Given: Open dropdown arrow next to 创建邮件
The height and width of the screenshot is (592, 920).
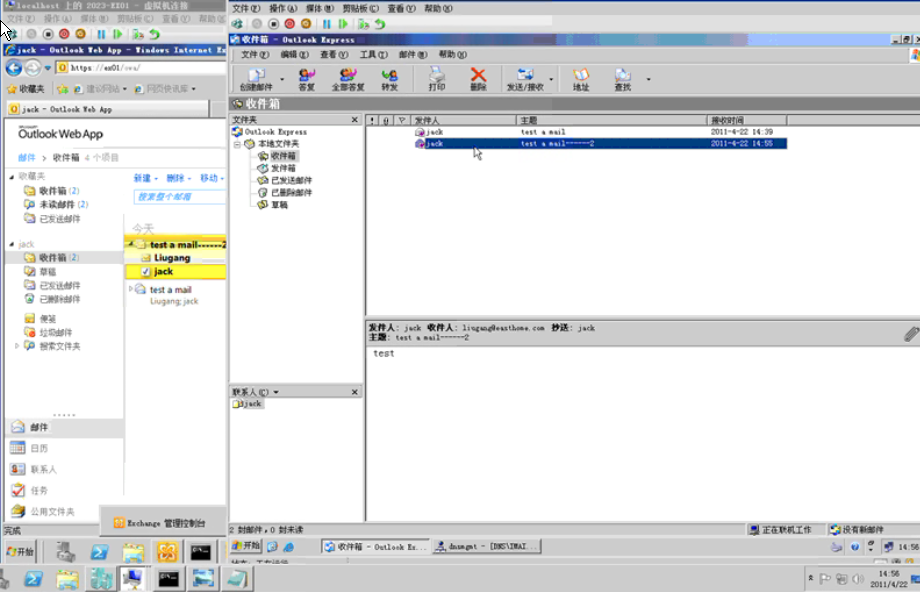Looking at the screenshot, I should pyautogui.click(x=282, y=79).
